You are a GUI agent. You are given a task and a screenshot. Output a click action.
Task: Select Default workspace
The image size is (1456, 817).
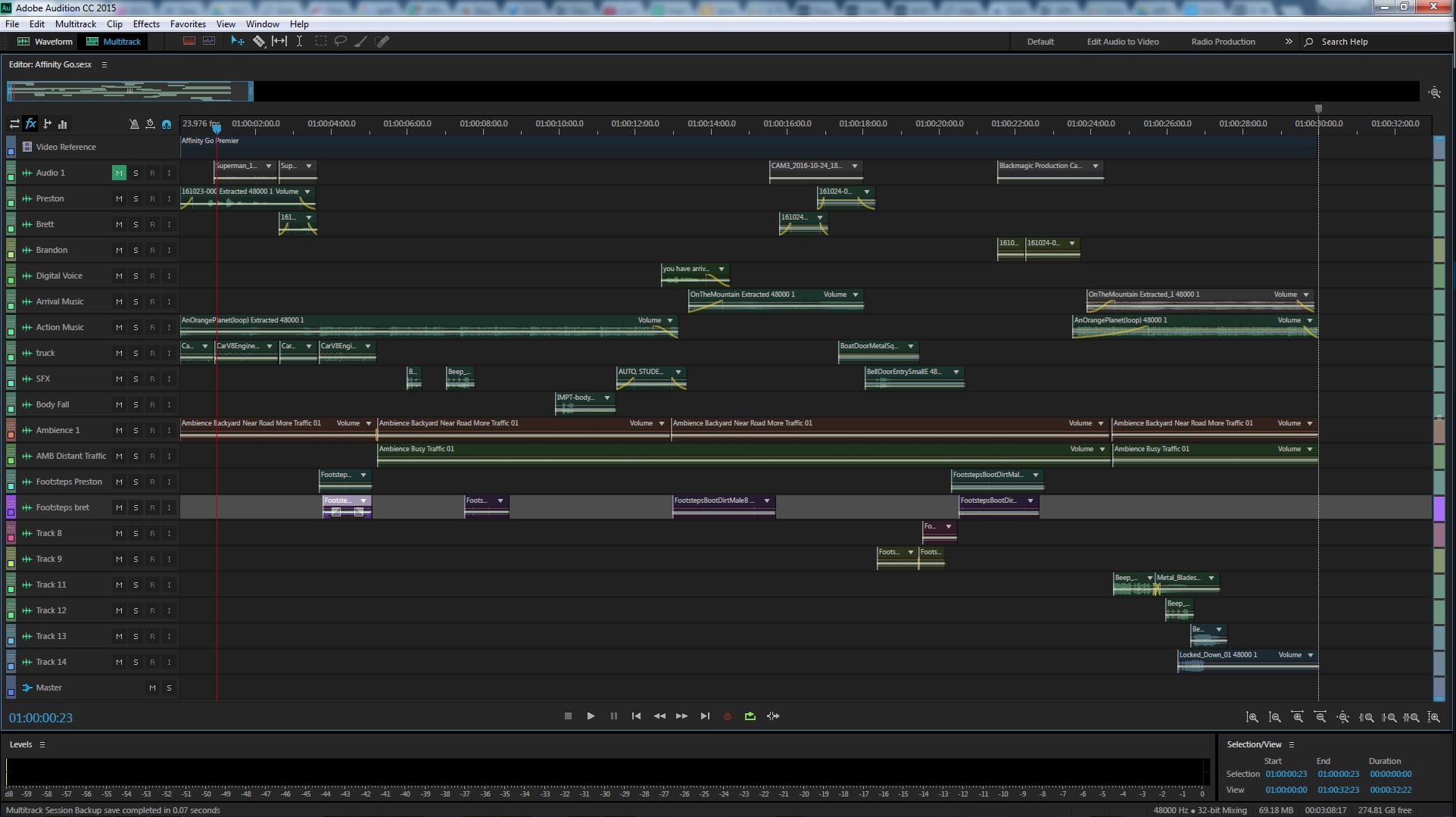pyautogui.click(x=1040, y=42)
